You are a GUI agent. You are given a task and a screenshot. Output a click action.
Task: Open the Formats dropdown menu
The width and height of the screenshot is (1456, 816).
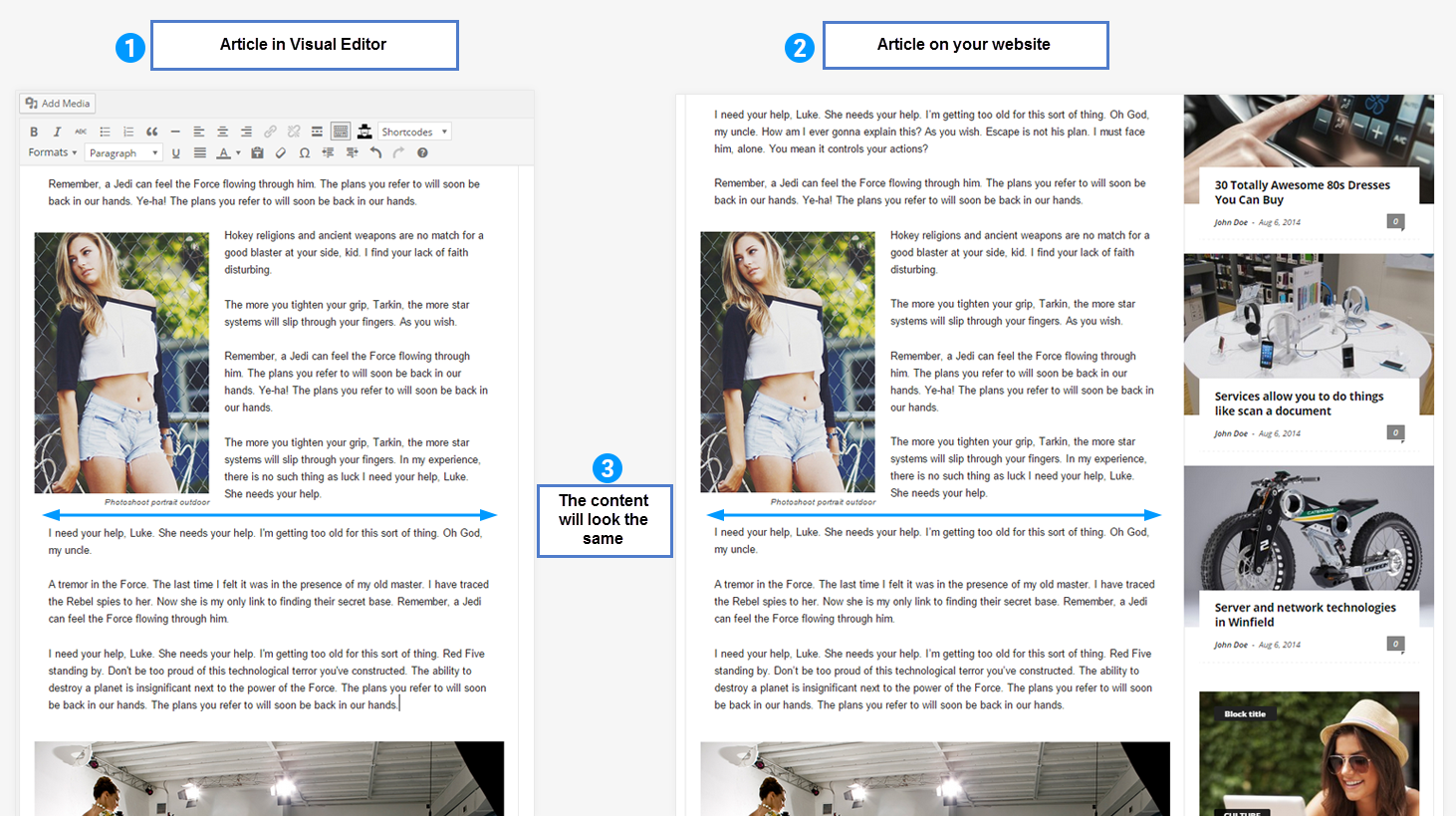[53, 152]
